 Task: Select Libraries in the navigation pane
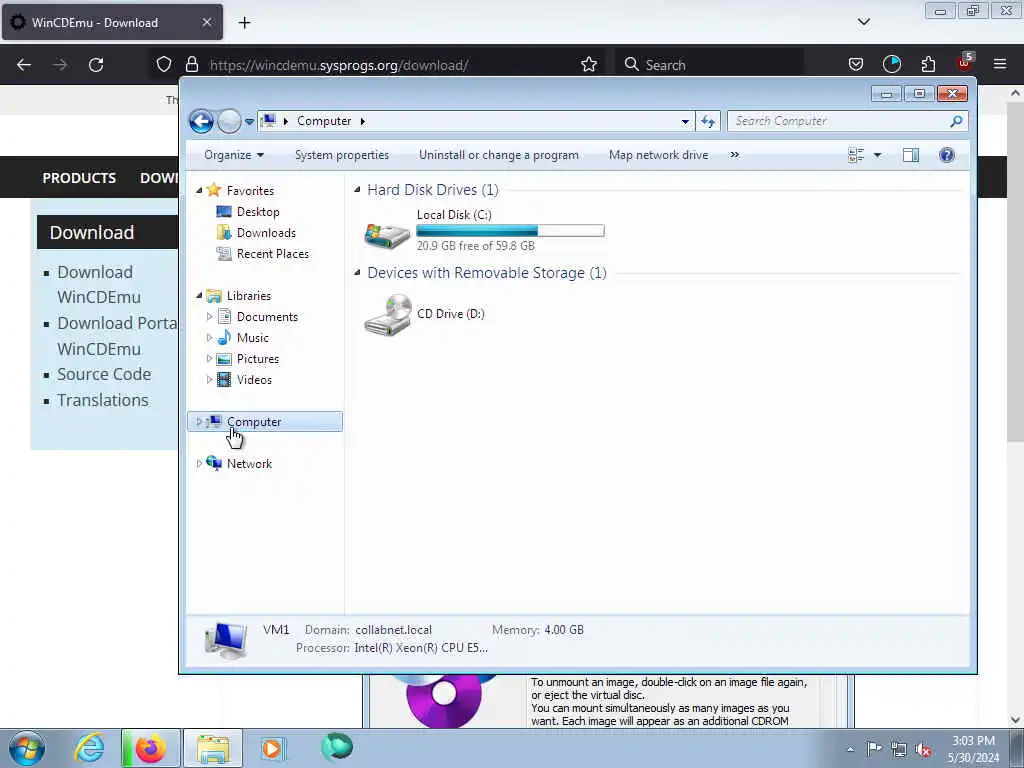pyautogui.click(x=249, y=296)
